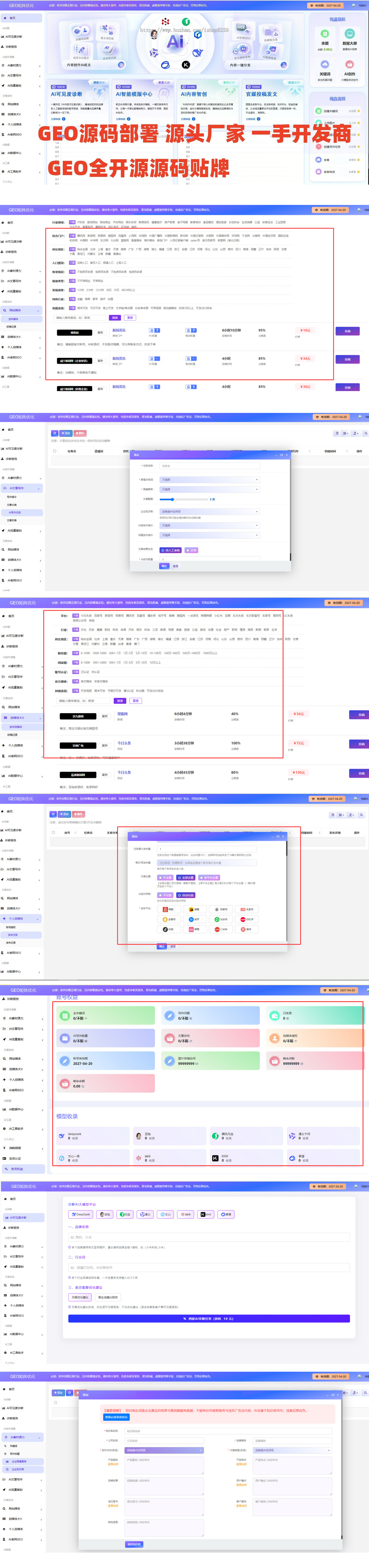
Task: Toggle the DeepSeek platform chip in the diagnosis form
Action: point(81,1214)
